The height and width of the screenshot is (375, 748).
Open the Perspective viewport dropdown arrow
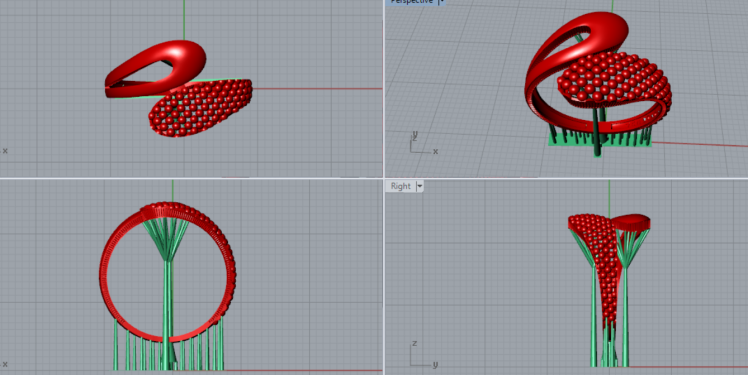click(x=441, y=2)
